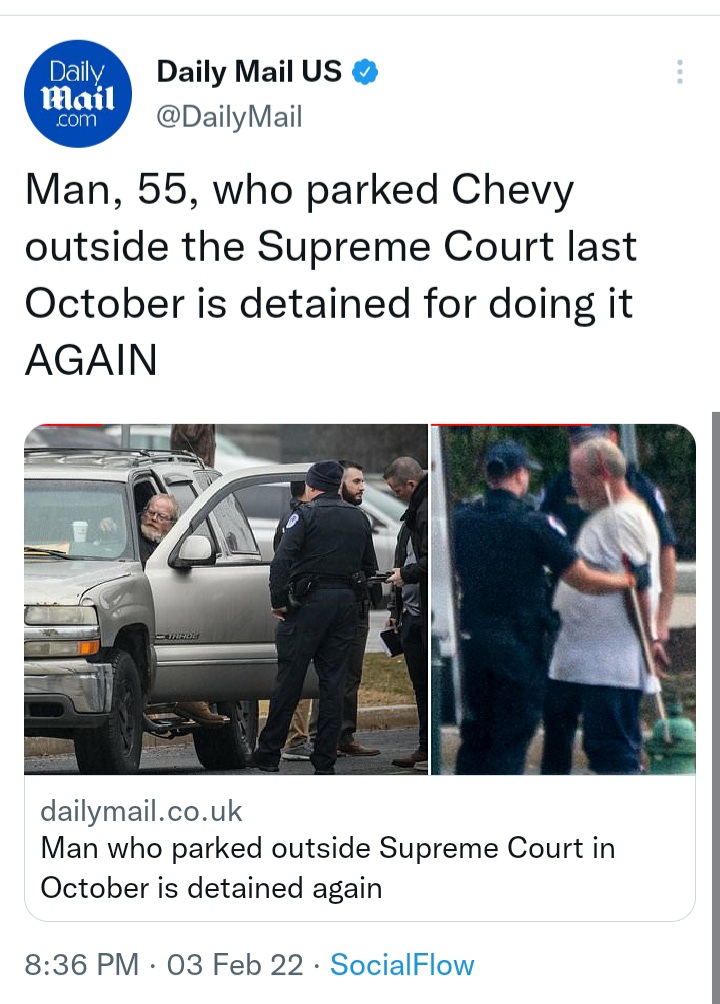The image size is (720, 1004).
Task: Click the word AGAIN in the tweet
Action: point(91,359)
